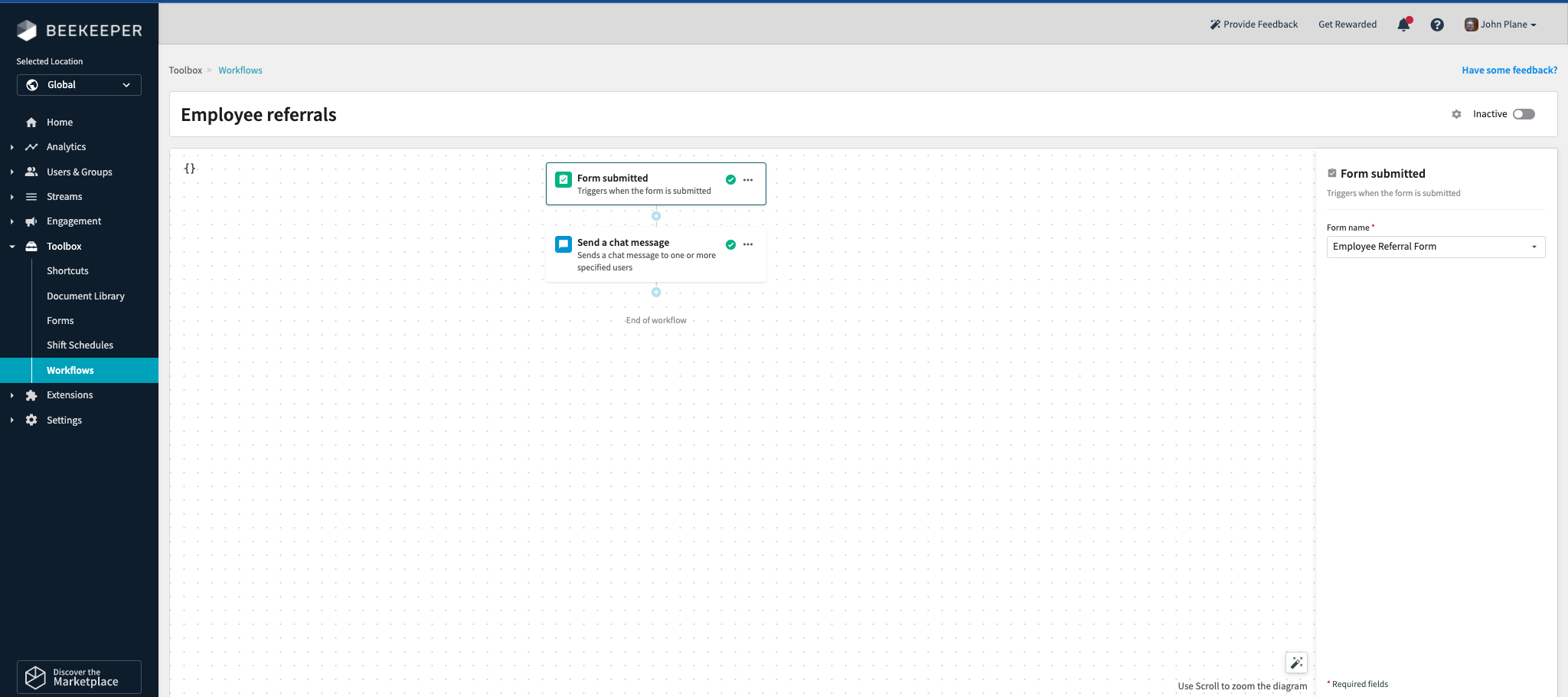Open the workflow settings gear icon
The image size is (1568, 697).
1457,113
